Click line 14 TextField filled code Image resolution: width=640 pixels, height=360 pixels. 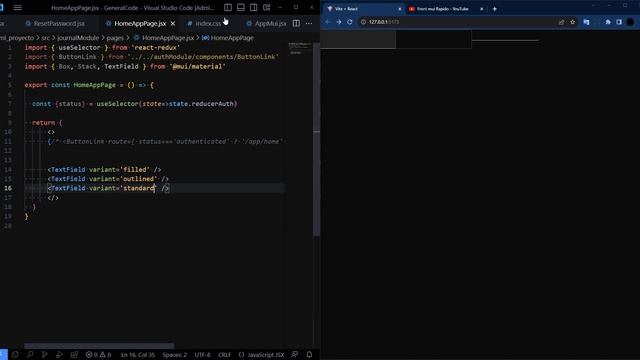tap(104, 169)
